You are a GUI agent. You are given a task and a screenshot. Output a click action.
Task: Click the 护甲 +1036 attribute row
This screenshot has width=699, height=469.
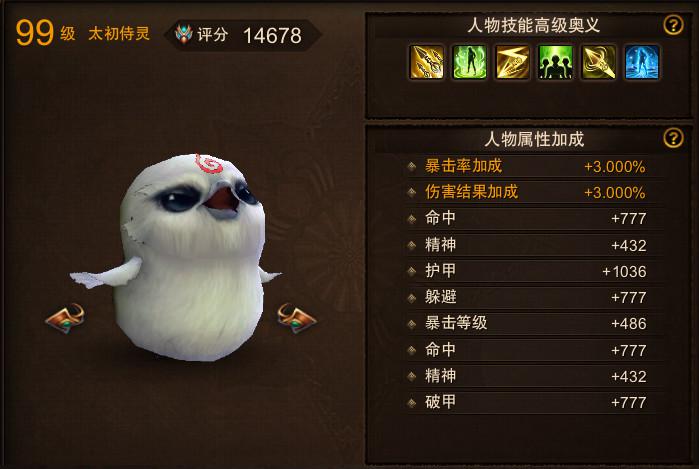(534, 271)
